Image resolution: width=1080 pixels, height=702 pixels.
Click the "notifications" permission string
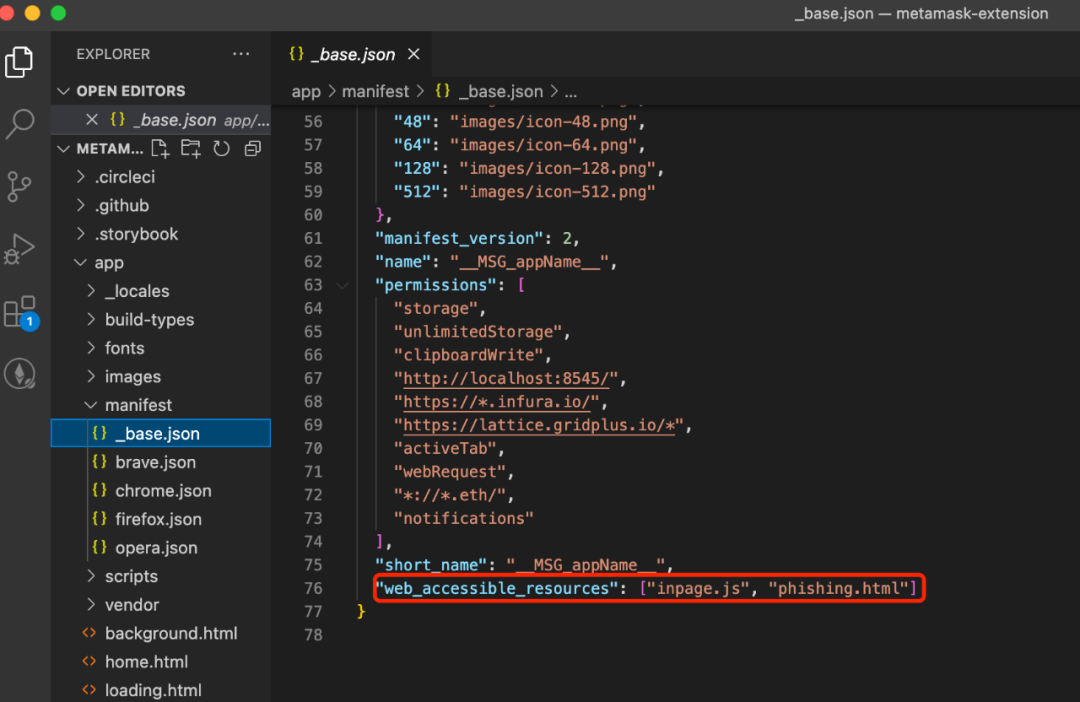[x=464, y=518]
